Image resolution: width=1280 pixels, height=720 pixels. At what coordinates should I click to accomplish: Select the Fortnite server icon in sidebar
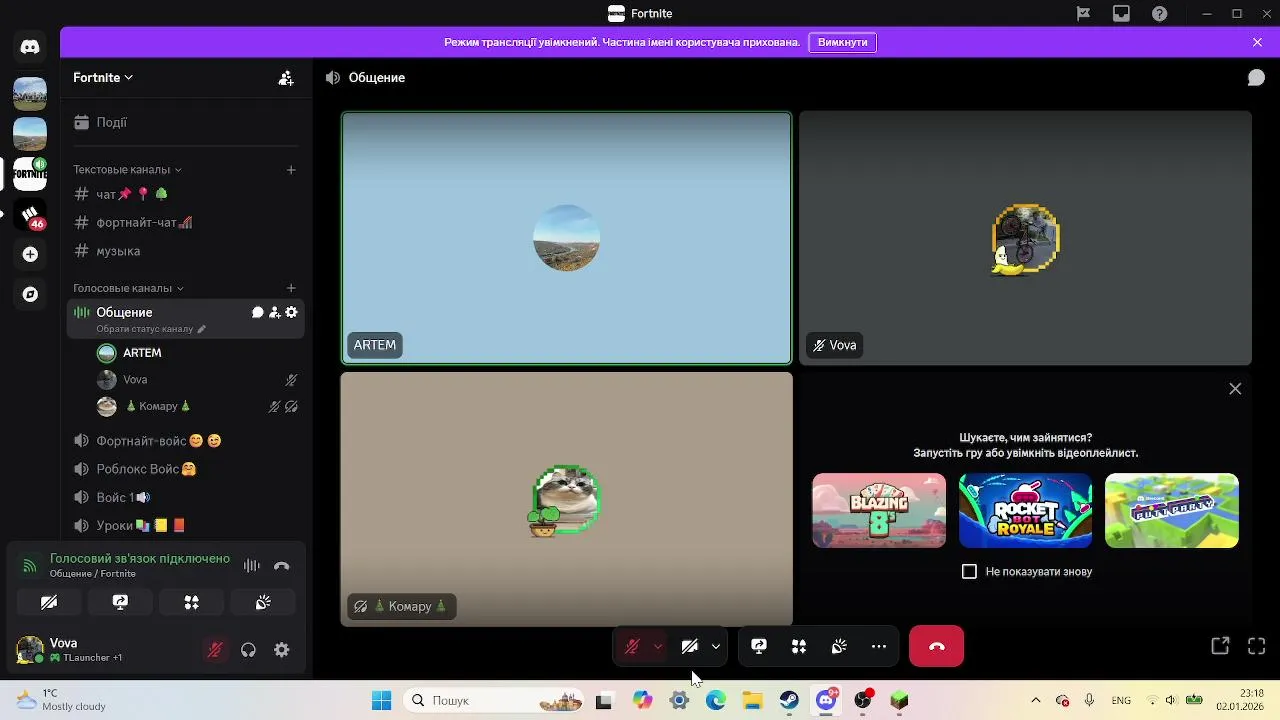30,173
